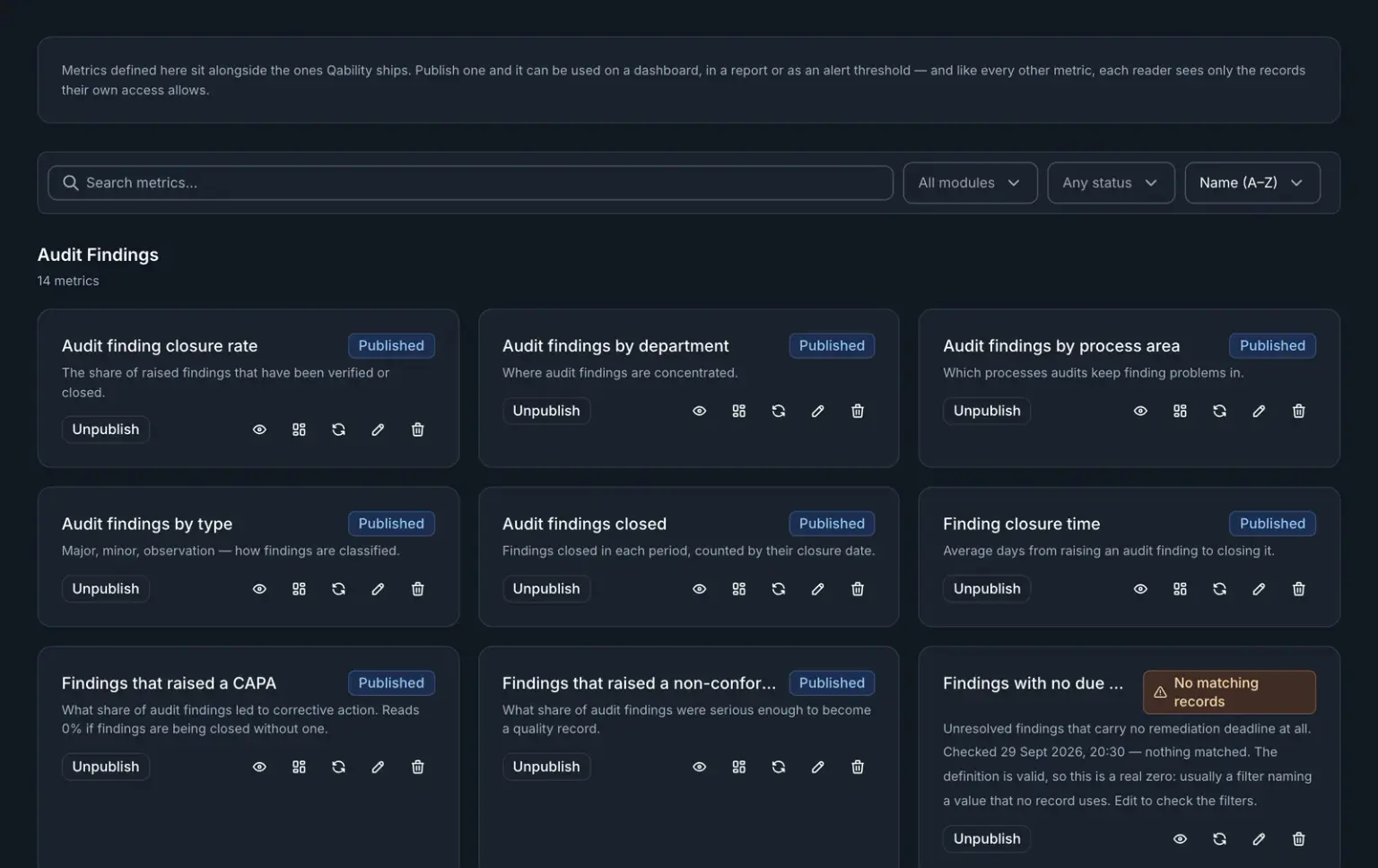Delete Audit findings by department via the trash icon
1378x868 pixels.
click(x=858, y=411)
